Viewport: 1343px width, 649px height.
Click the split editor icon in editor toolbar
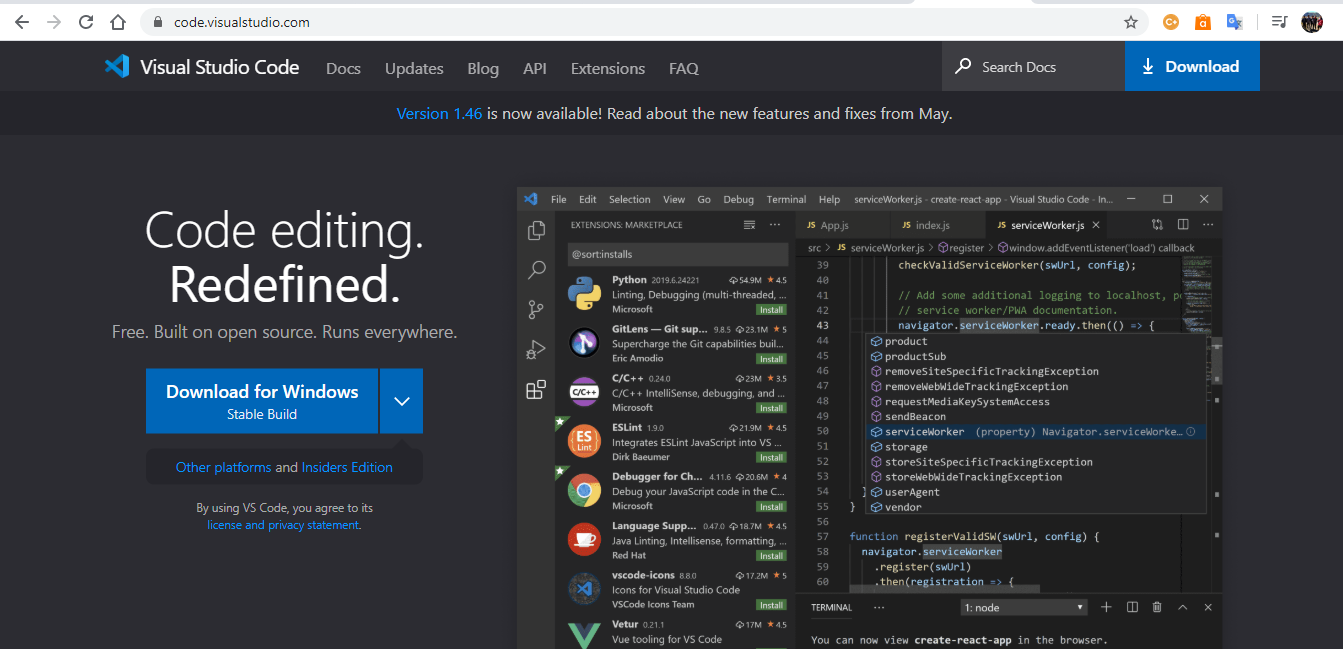click(1183, 225)
